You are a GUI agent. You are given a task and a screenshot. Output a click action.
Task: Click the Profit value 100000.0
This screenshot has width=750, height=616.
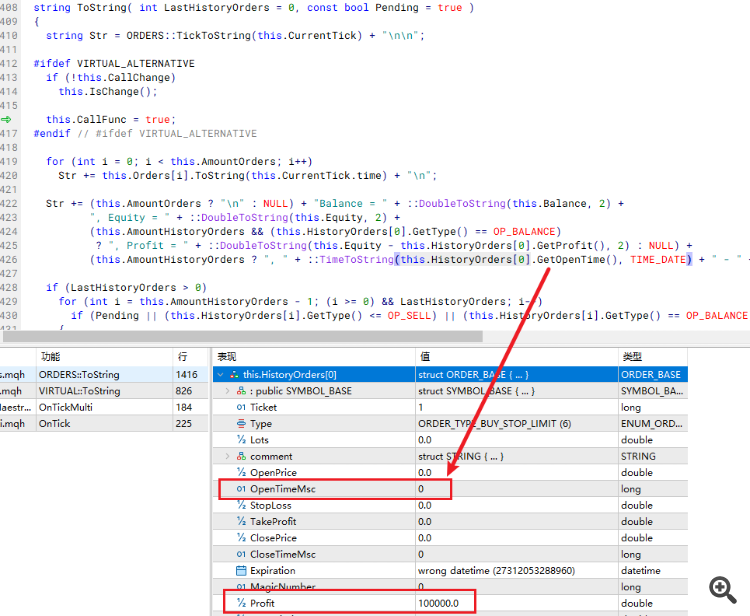coord(439,603)
